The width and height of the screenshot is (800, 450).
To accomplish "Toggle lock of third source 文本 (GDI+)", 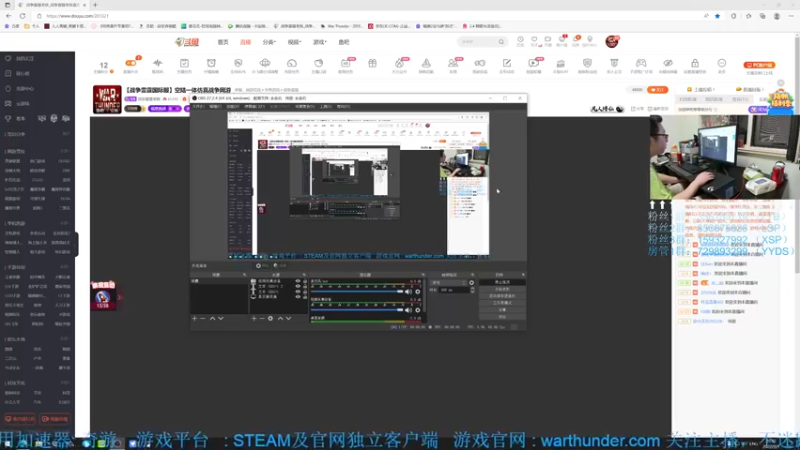I will point(305,291).
